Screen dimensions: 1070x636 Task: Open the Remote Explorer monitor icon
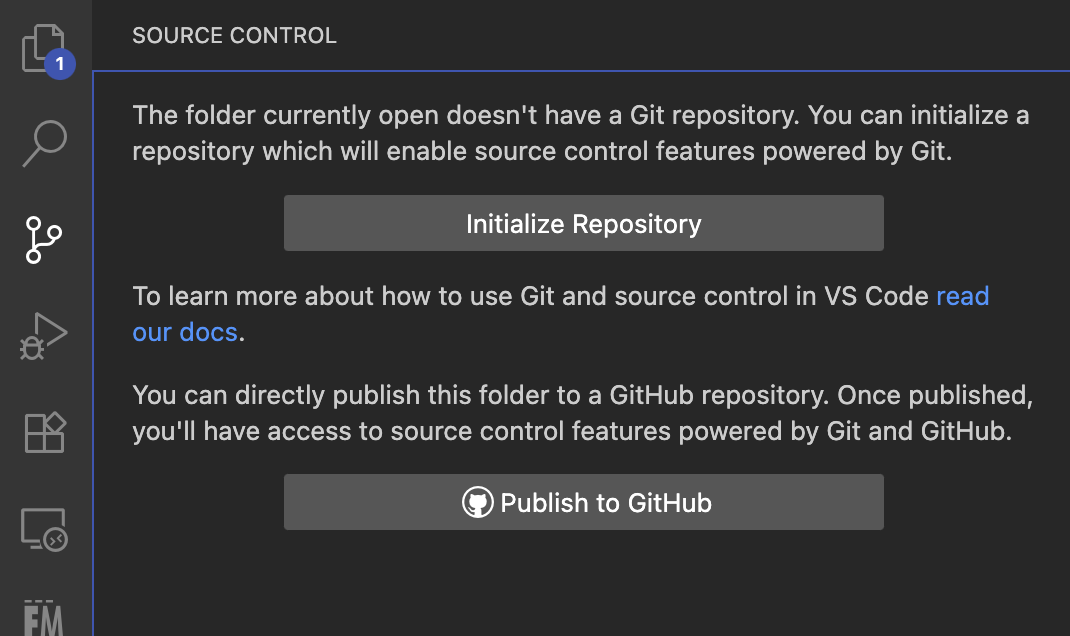tap(44, 529)
